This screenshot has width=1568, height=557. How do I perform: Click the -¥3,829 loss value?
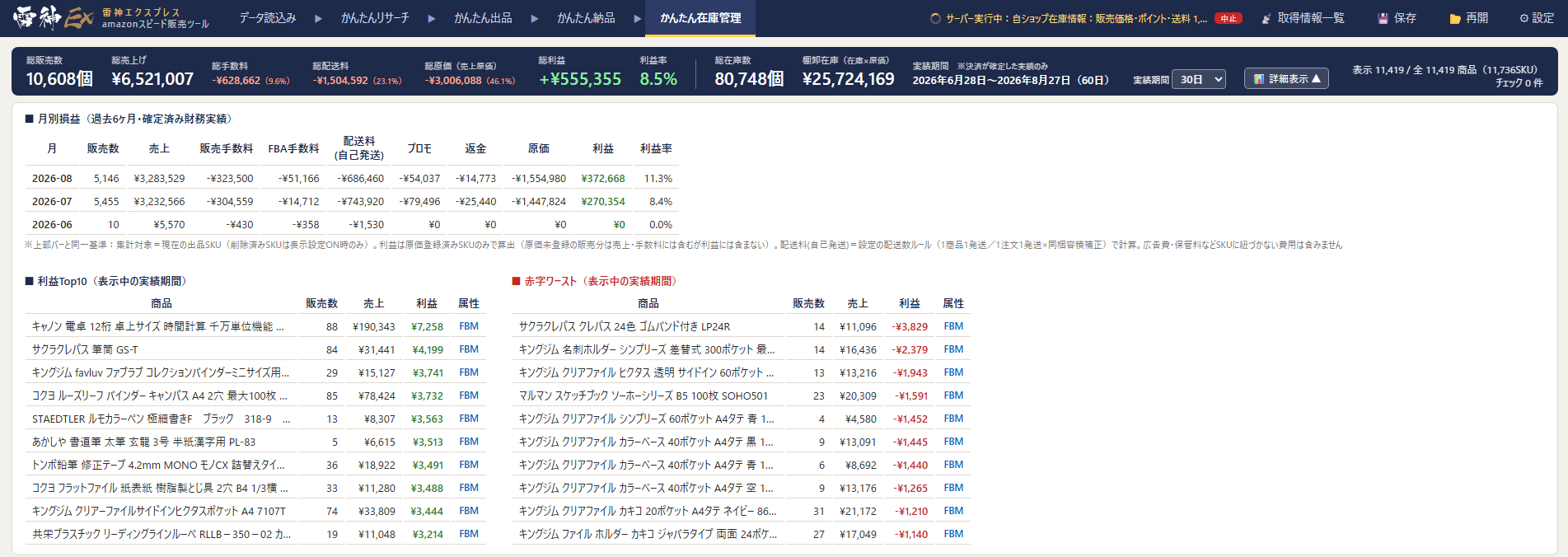tap(910, 326)
